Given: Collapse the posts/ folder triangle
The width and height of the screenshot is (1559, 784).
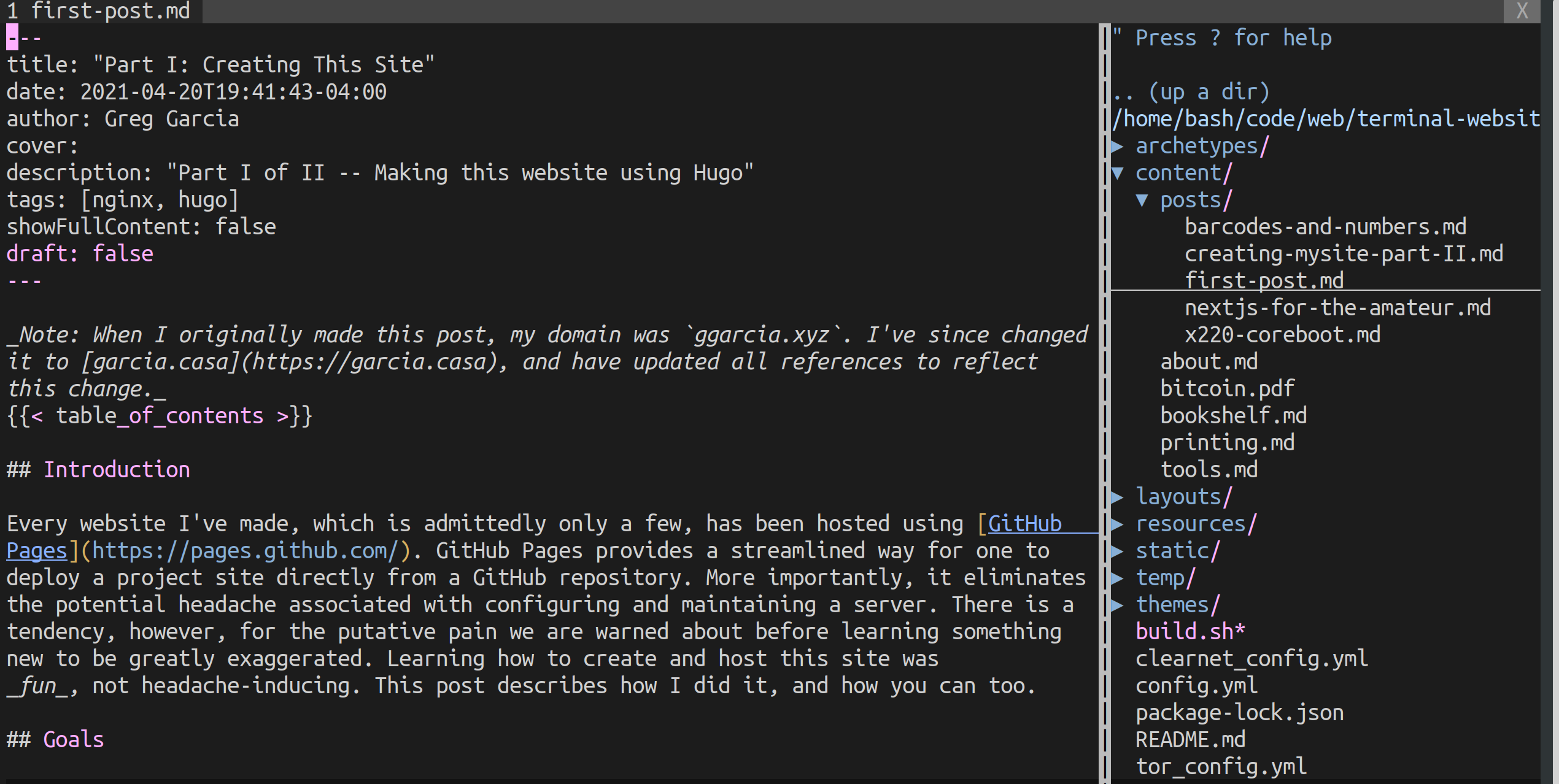Looking at the screenshot, I should [1142, 200].
